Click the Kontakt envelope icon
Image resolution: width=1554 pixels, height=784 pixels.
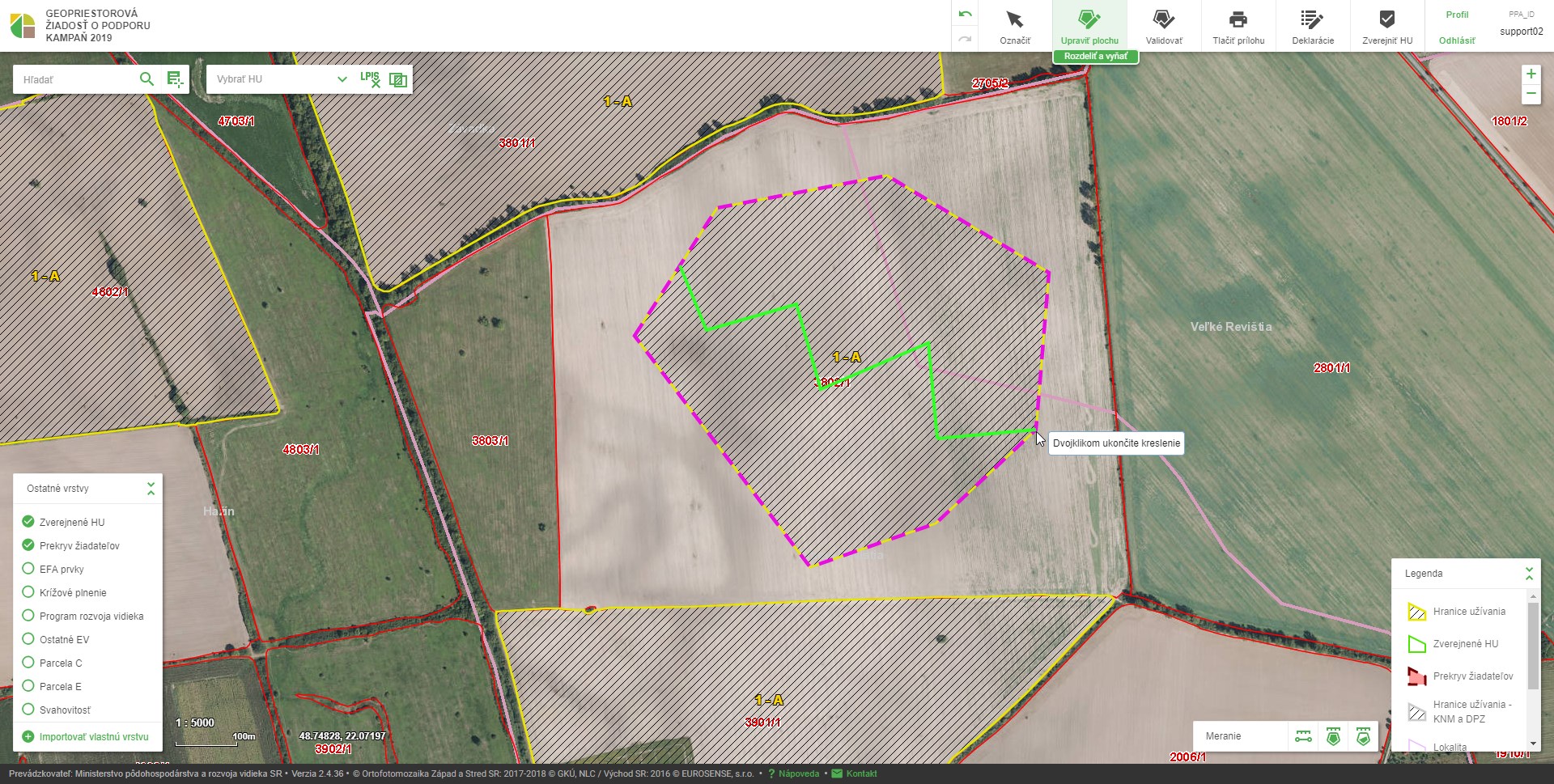click(x=837, y=773)
